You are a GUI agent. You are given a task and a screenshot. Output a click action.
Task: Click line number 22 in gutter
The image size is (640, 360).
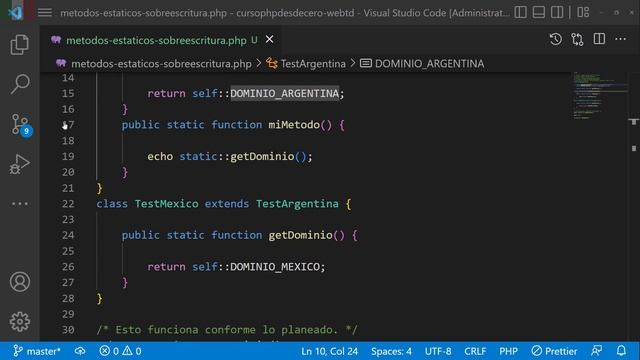(x=68, y=204)
